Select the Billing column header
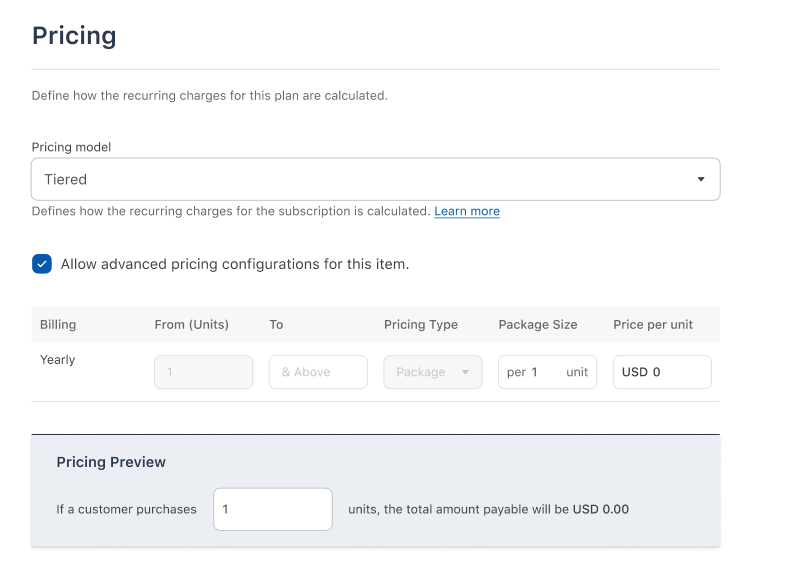 pos(57,324)
